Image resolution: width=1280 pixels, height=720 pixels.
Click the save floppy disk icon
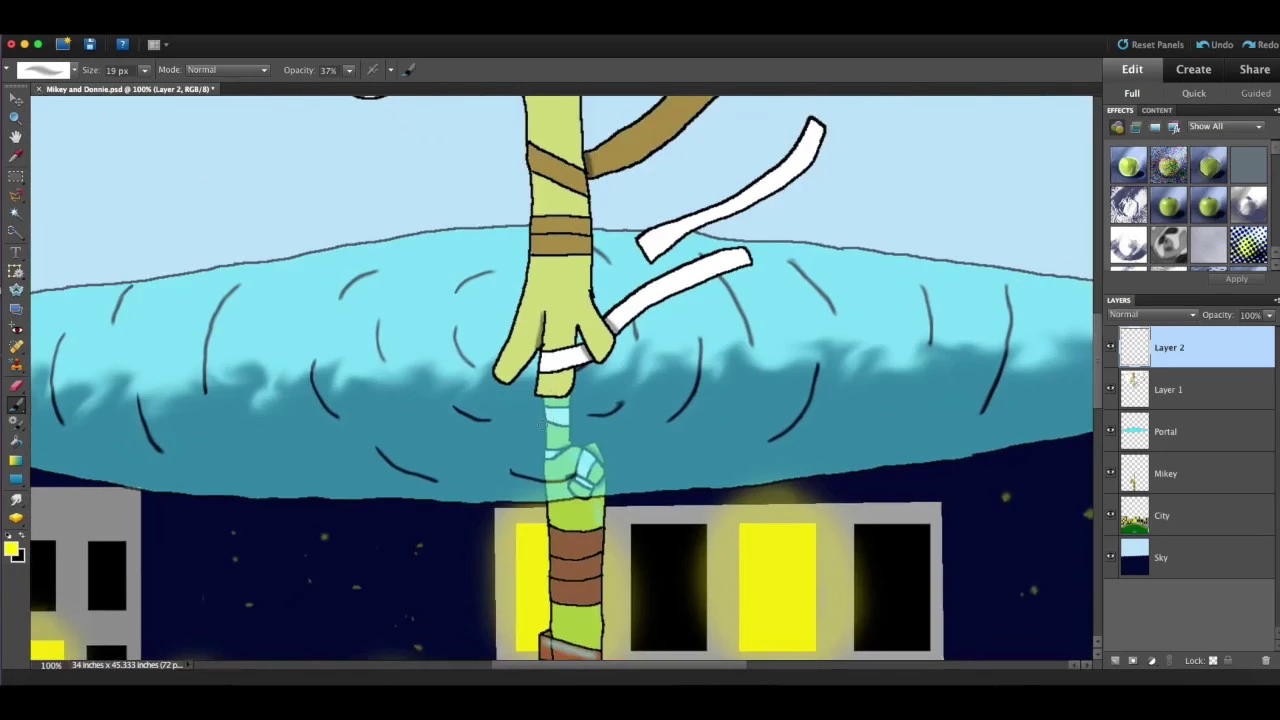tap(90, 44)
